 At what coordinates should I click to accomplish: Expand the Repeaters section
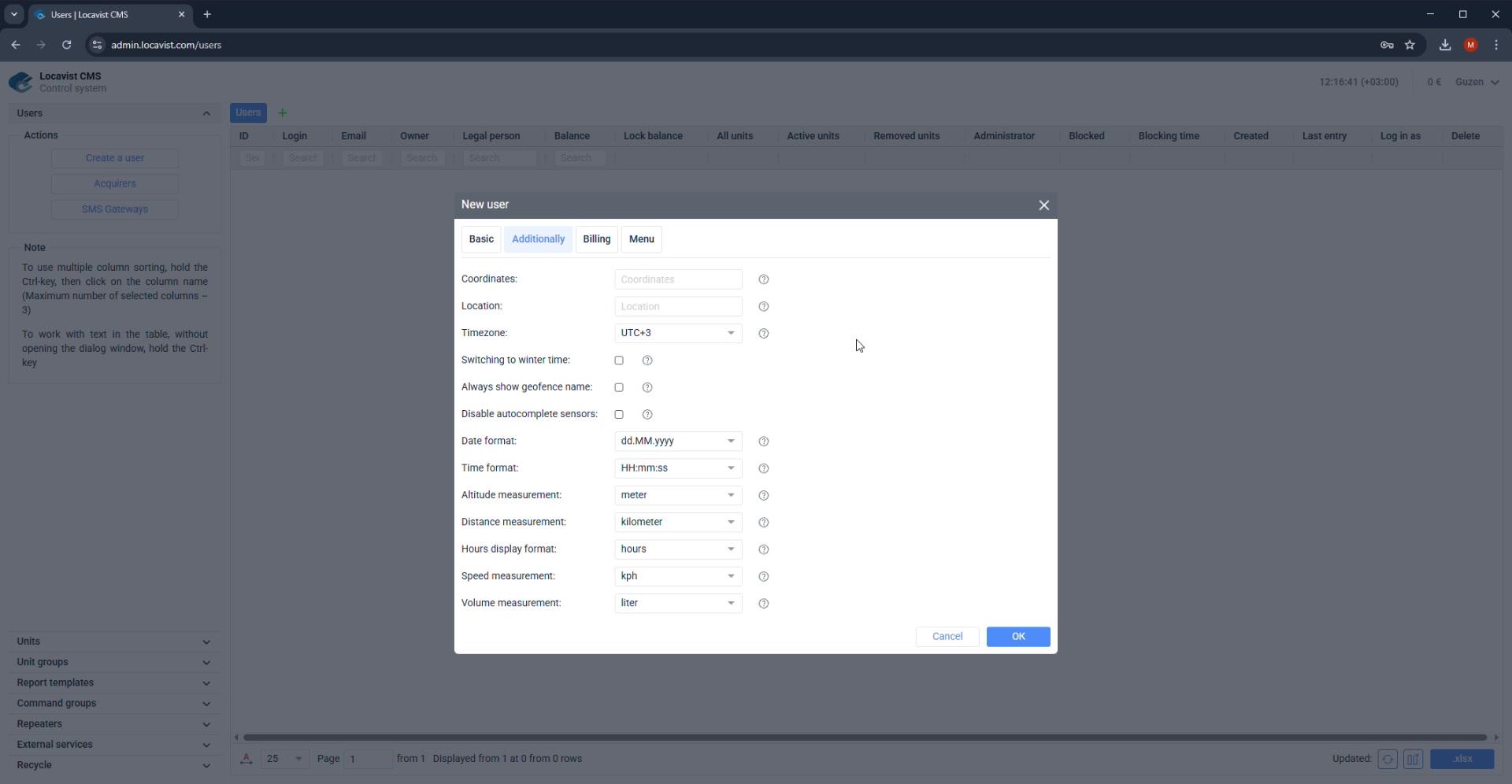point(114,724)
